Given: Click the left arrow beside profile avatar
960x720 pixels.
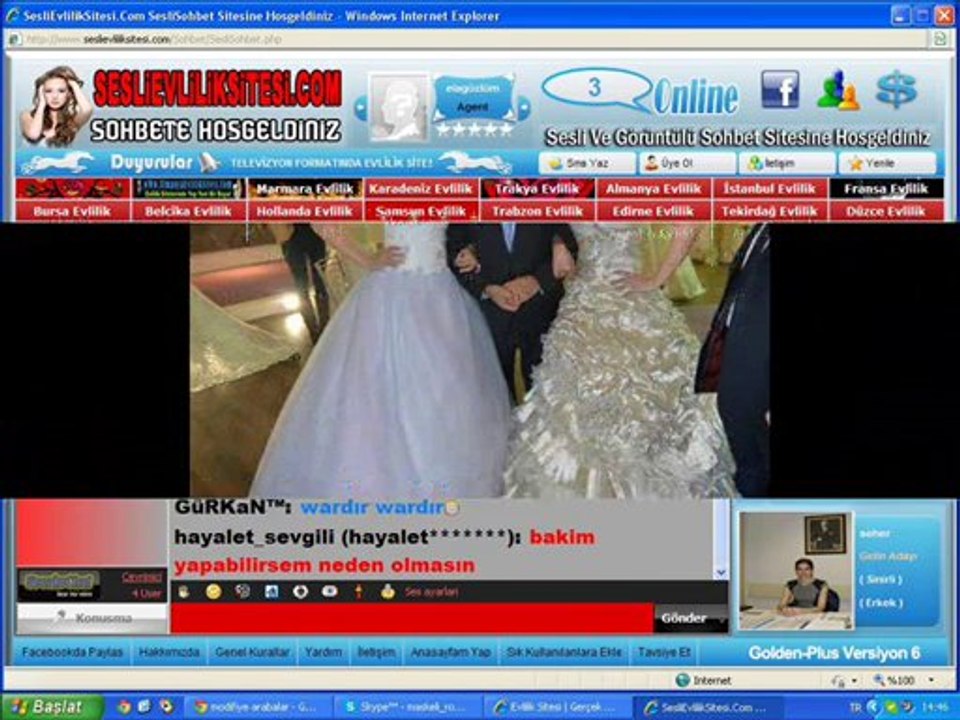Looking at the screenshot, I should [x=360, y=108].
